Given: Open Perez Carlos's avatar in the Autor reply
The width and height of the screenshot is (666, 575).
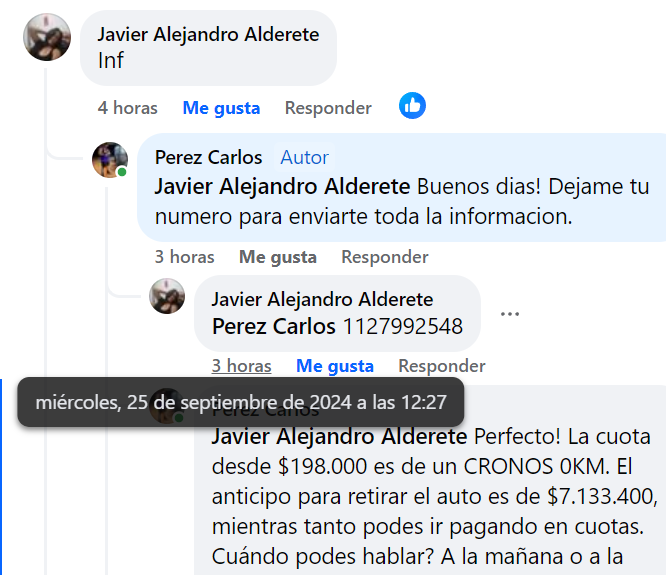Looking at the screenshot, I should coord(110,160).
